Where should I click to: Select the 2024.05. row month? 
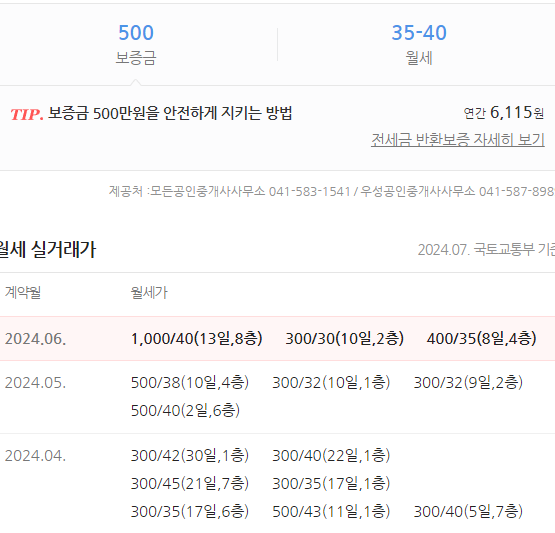click(x=35, y=383)
